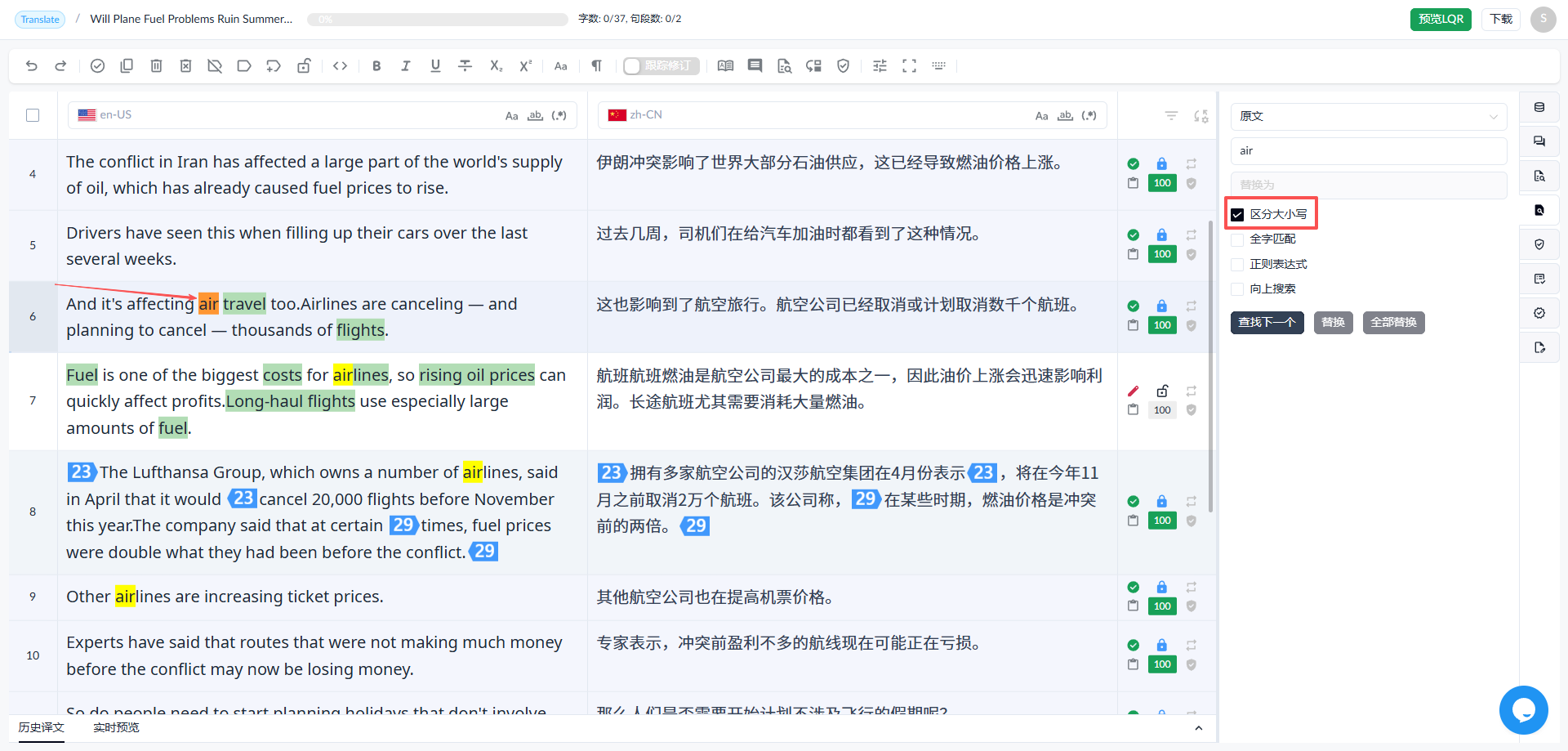The image size is (1568, 751).
Task: Click the find text field containing air
Action: click(x=1369, y=150)
